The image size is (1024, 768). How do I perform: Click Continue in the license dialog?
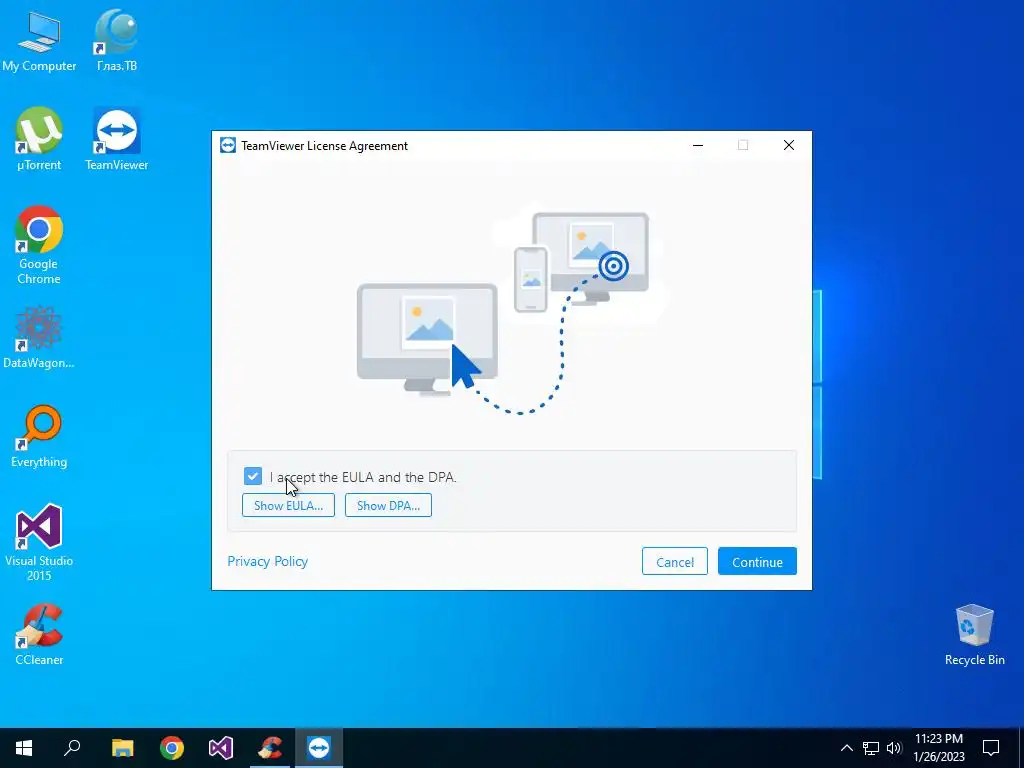tap(757, 562)
